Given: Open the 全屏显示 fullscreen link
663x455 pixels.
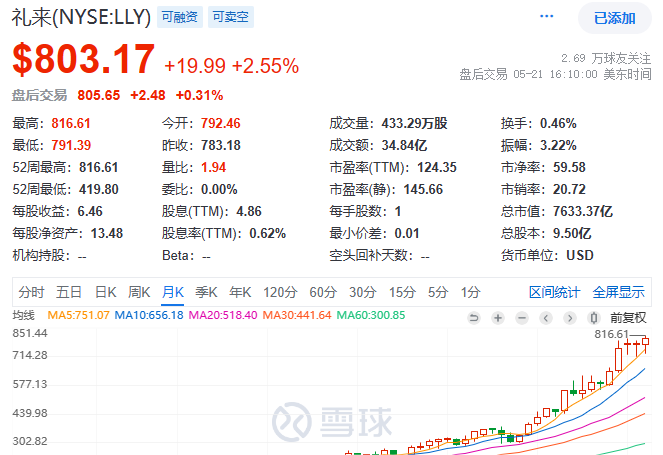Looking at the screenshot, I should (x=619, y=292).
